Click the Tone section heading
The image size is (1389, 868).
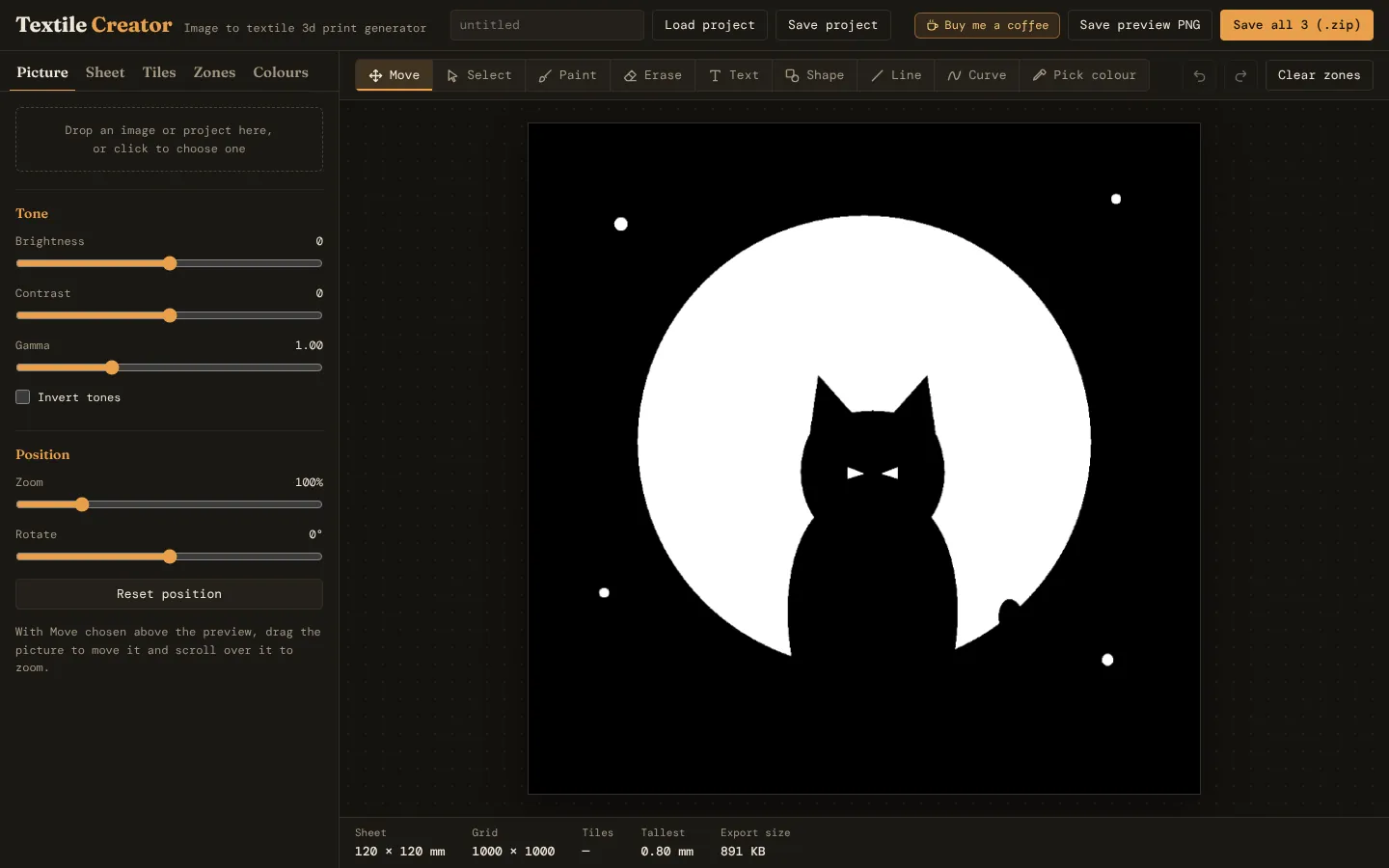[x=32, y=213]
